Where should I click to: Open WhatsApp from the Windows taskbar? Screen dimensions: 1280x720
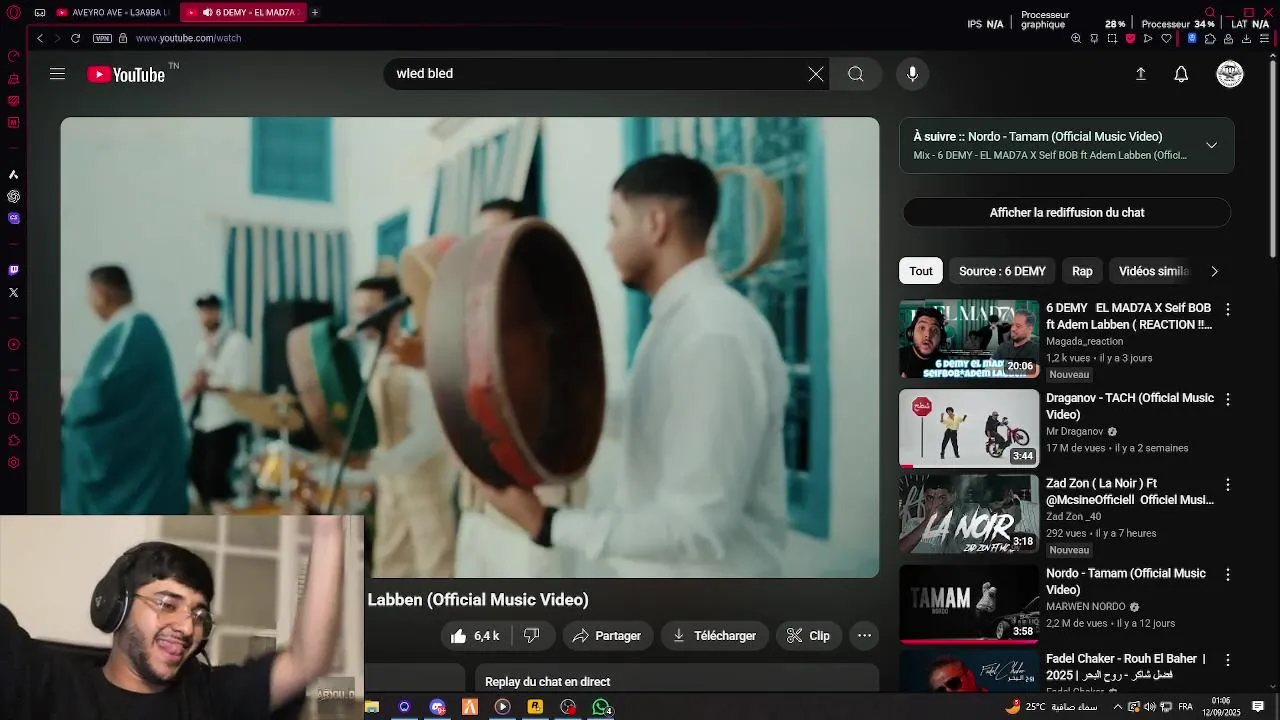tap(601, 707)
